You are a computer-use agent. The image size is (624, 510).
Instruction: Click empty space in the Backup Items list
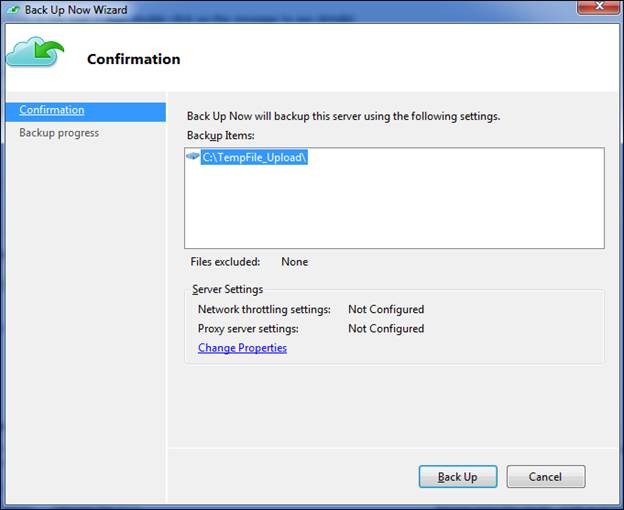point(394,210)
